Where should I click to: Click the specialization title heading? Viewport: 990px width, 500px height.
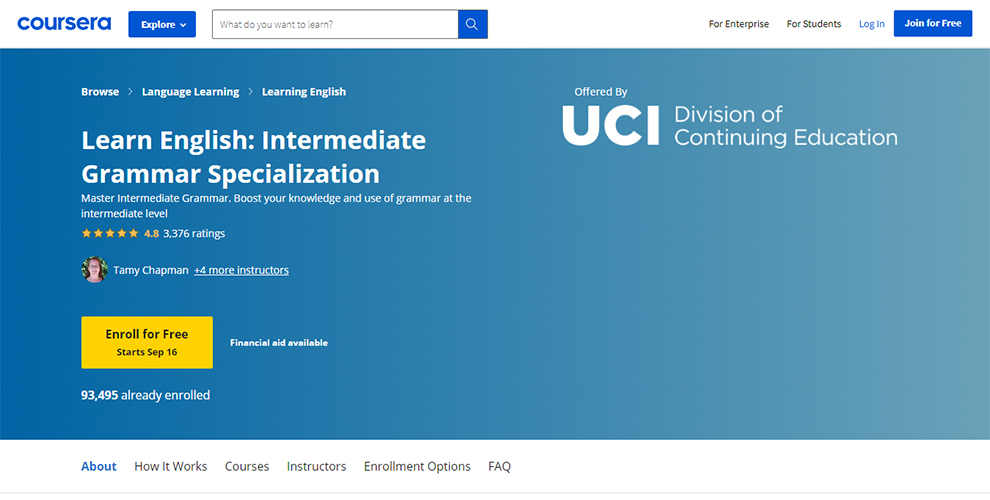253,157
